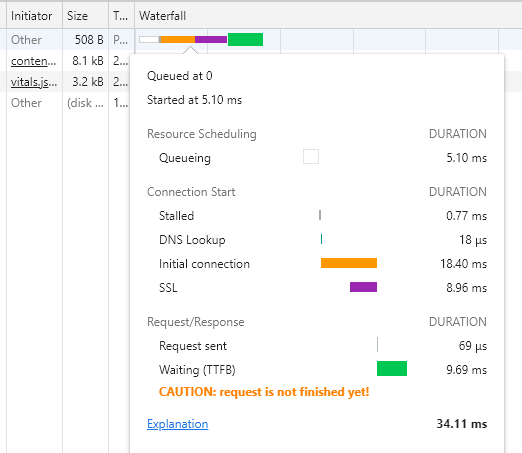This screenshot has height=453, width=522.
Task: Click the Waiting (TTFB) label
Action: pyautogui.click(x=197, y=370)
